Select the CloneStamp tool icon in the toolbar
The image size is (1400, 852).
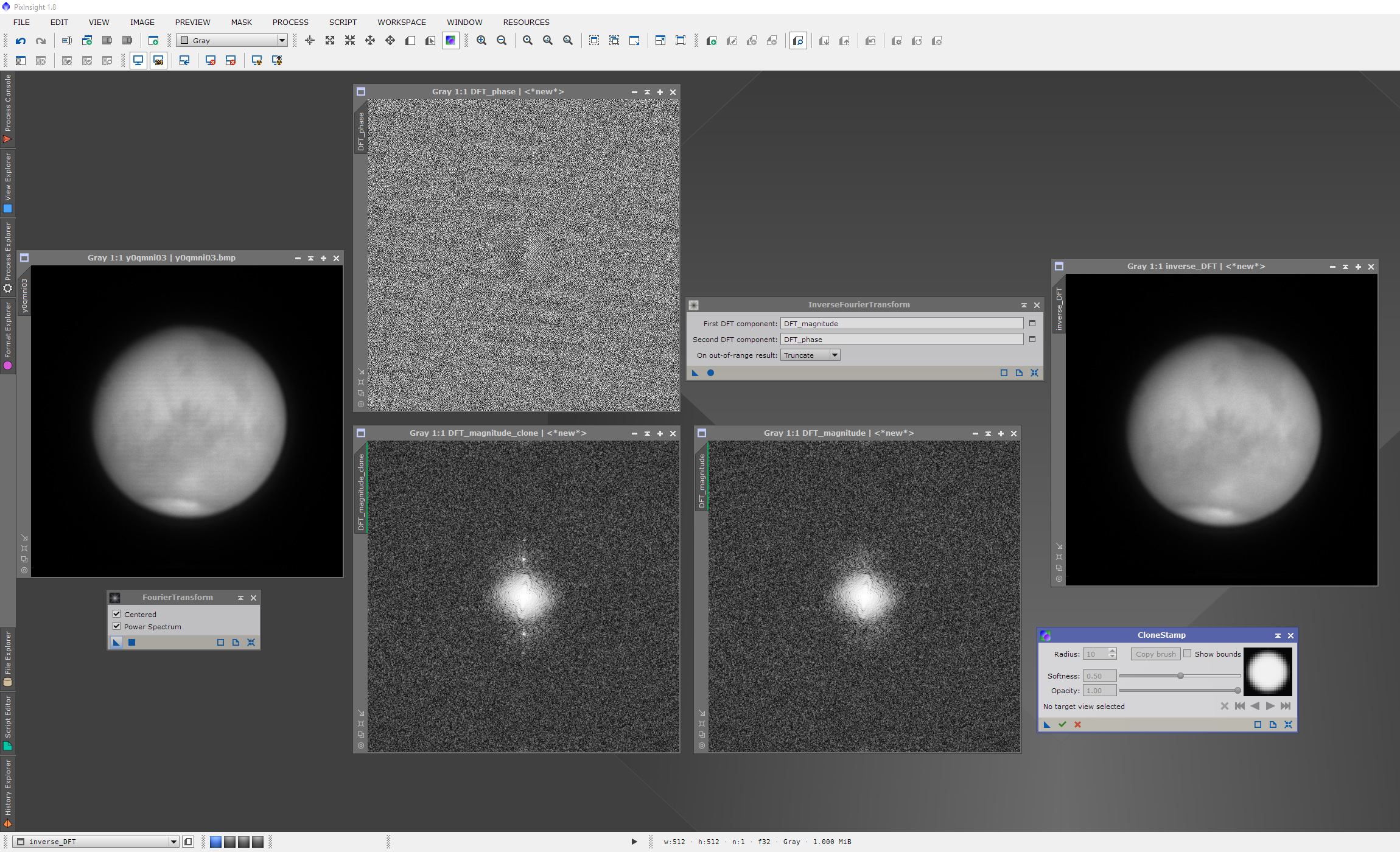(x=450, y=41)
